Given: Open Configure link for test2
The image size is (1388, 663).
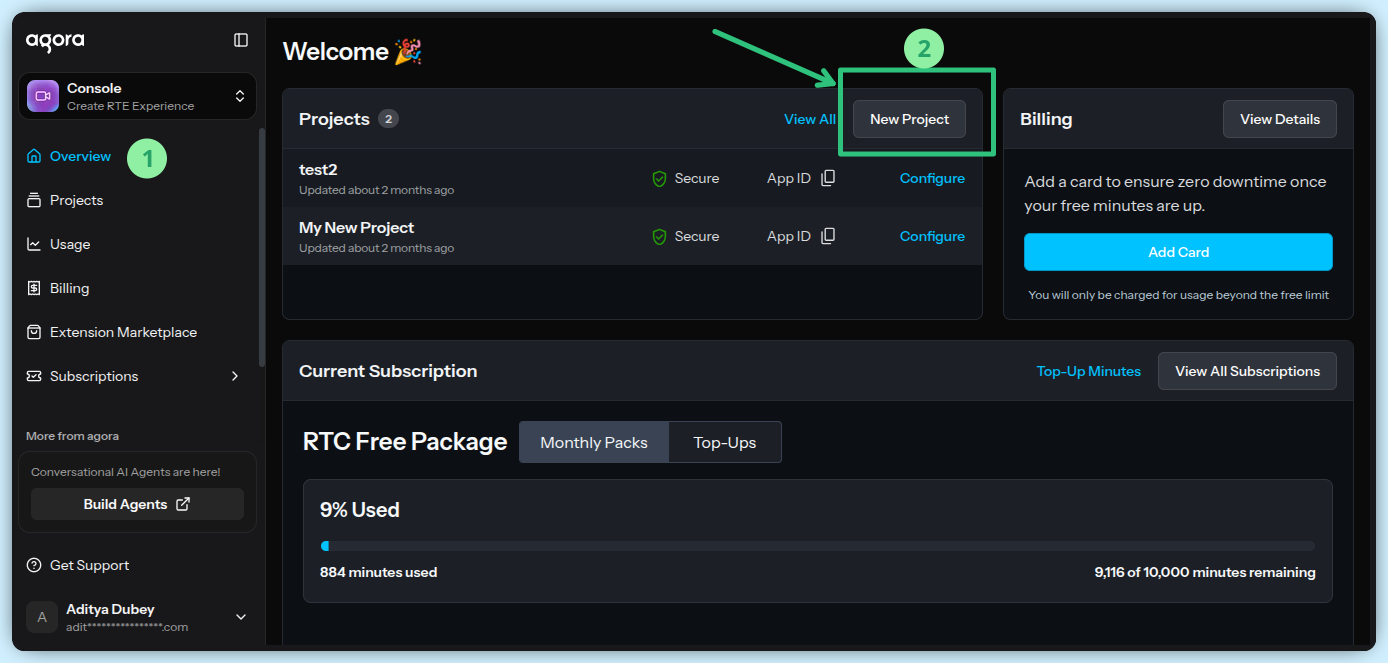Looking at the screenshot, I should click(x=932, y=179).
